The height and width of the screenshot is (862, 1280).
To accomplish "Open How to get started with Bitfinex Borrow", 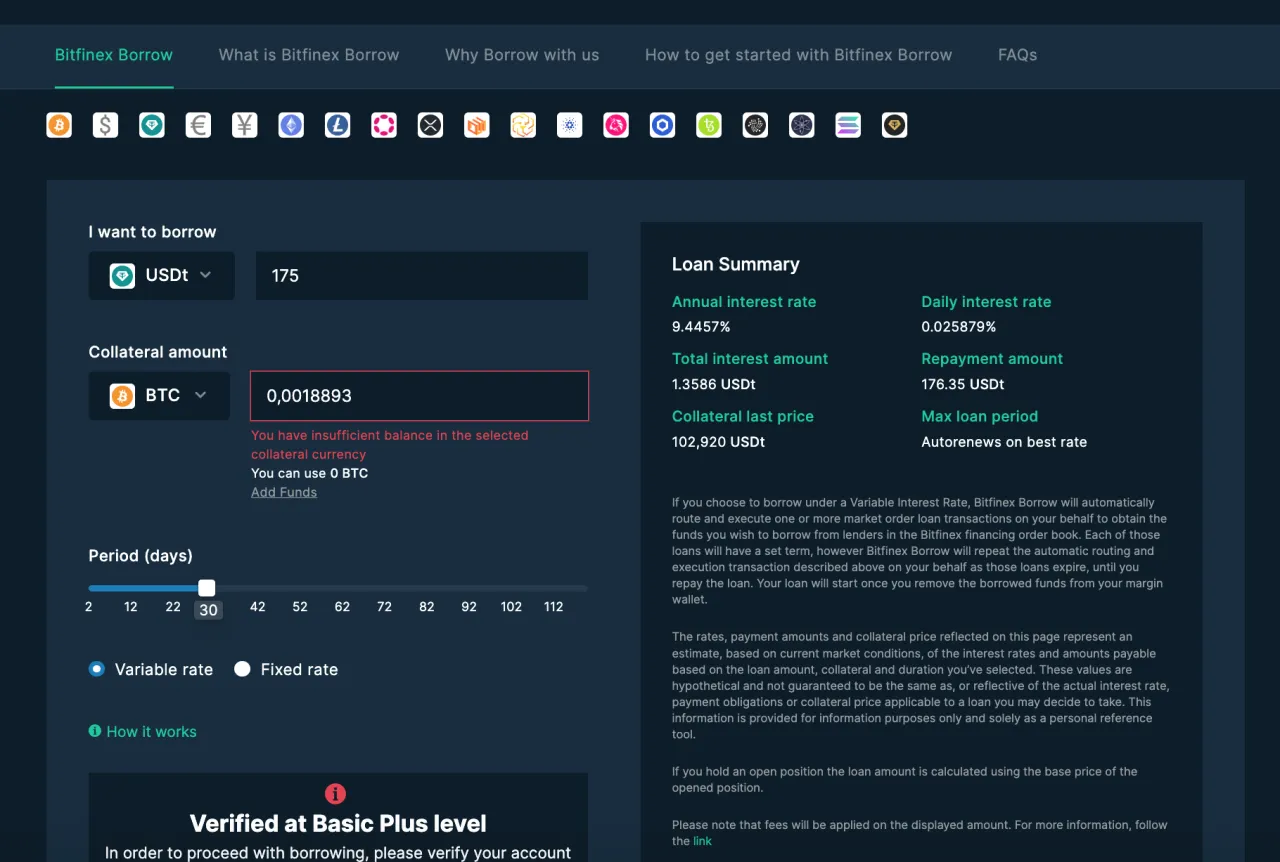I will tap(798, 55).
